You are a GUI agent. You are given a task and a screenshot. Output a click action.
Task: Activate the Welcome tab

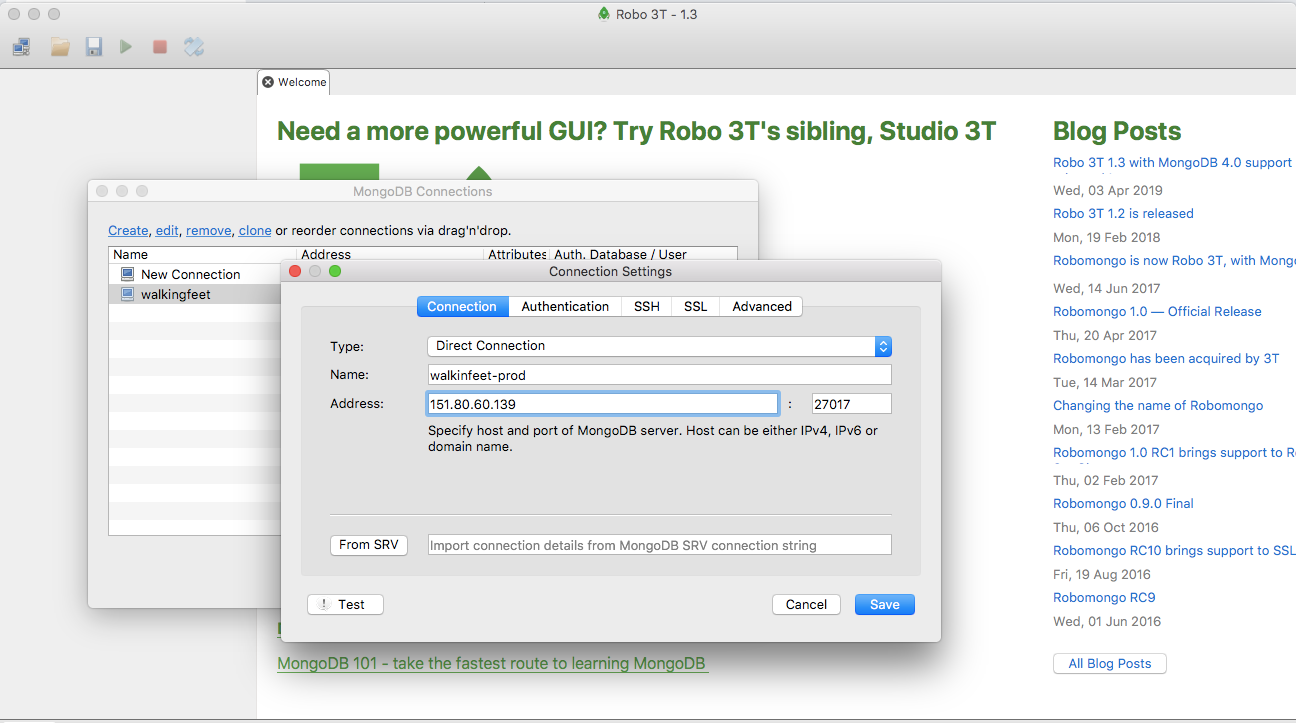[x=293, y=82]
